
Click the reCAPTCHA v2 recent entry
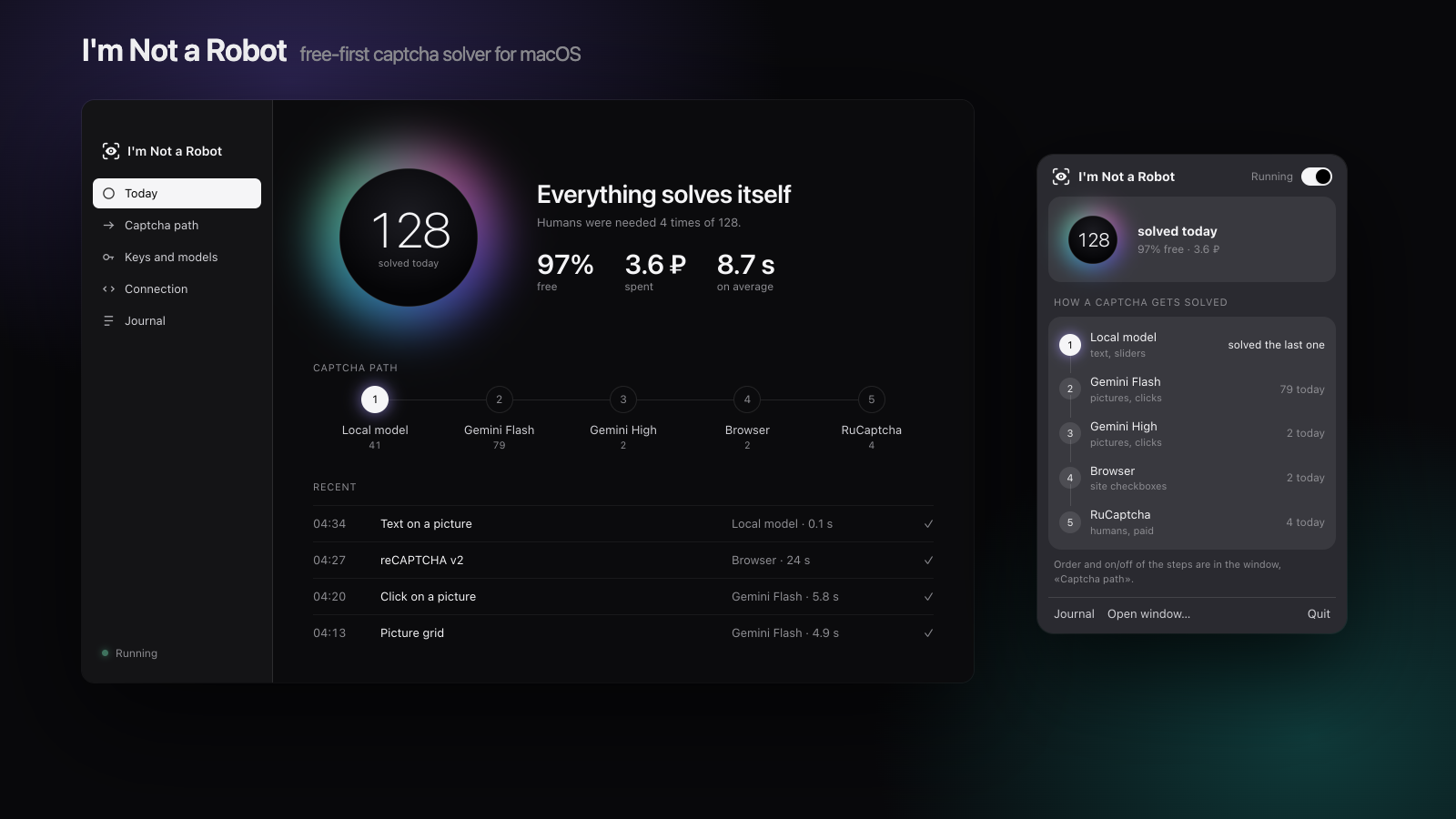[623, 560]
